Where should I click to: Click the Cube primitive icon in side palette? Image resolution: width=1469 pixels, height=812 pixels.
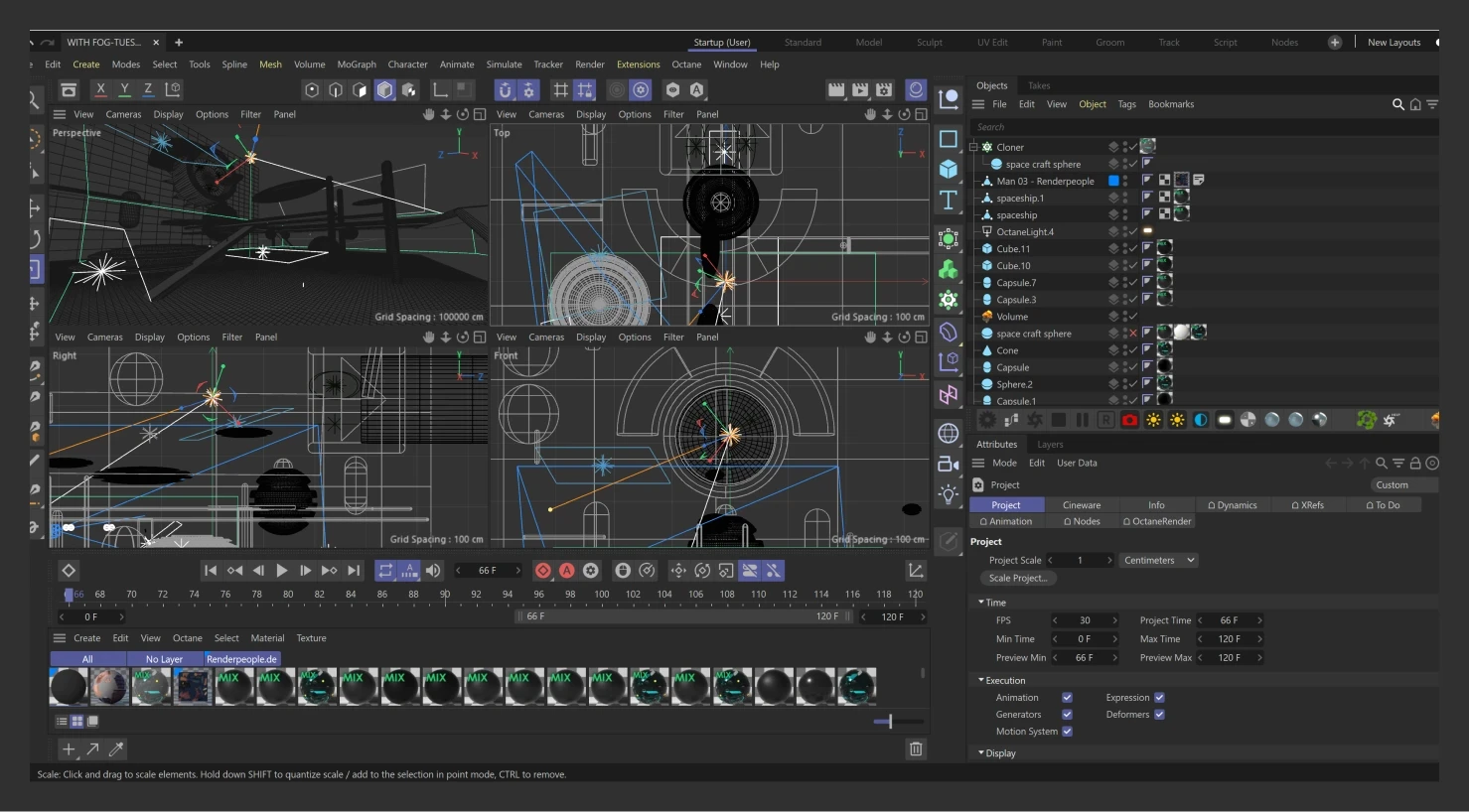click(949, 169)
